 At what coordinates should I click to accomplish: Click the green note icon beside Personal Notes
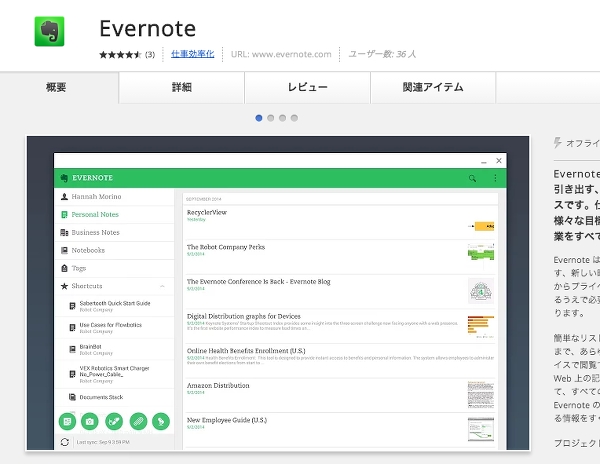pyautogui.click(x=64, y=215)
